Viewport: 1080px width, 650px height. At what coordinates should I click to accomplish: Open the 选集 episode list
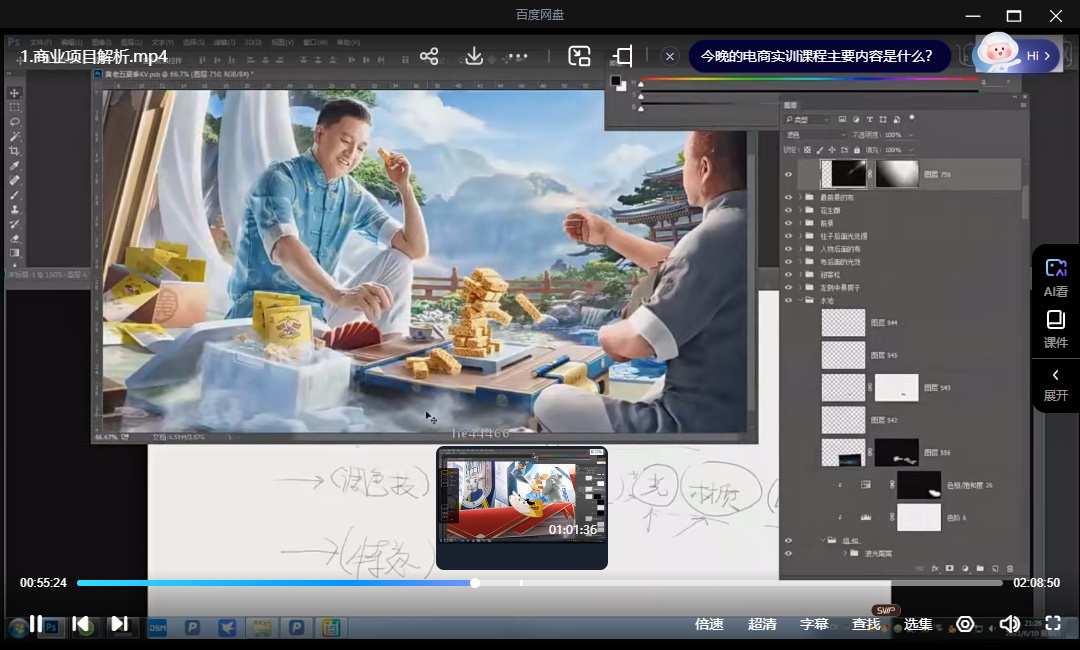[917, 624]
